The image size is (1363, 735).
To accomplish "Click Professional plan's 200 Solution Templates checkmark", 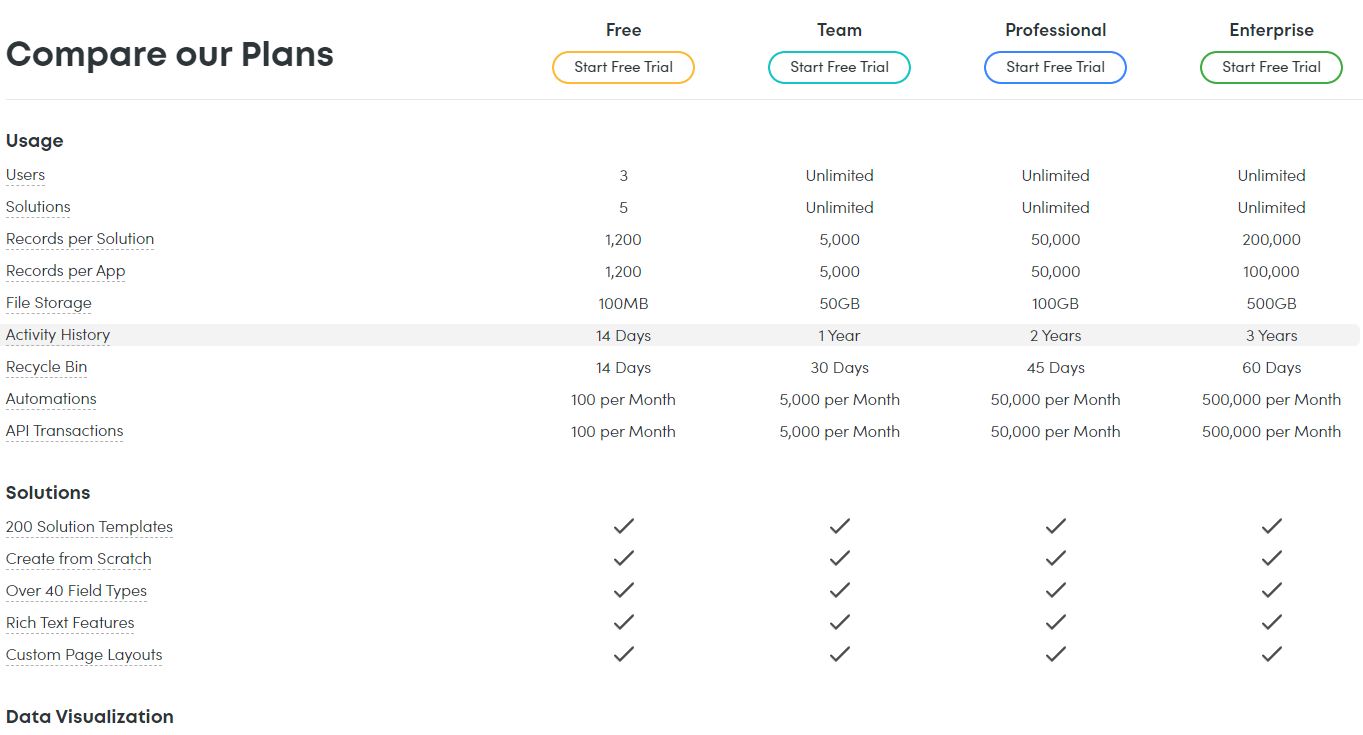I will pos(1055,526).
